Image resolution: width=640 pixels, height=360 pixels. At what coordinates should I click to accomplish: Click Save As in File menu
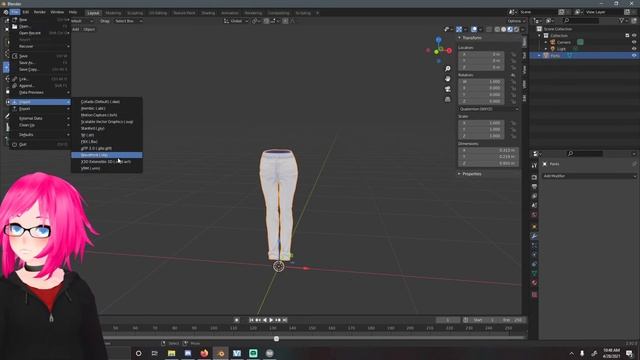[40, 63]
